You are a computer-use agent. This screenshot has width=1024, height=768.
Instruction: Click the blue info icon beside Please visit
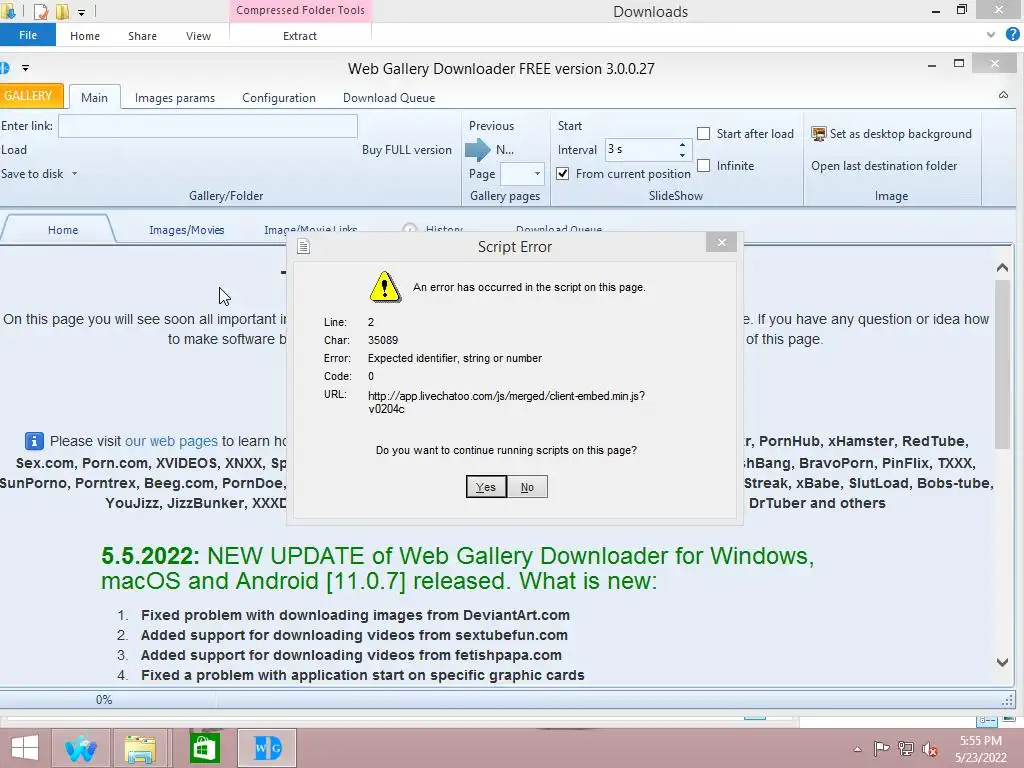[x=34, y=441]
